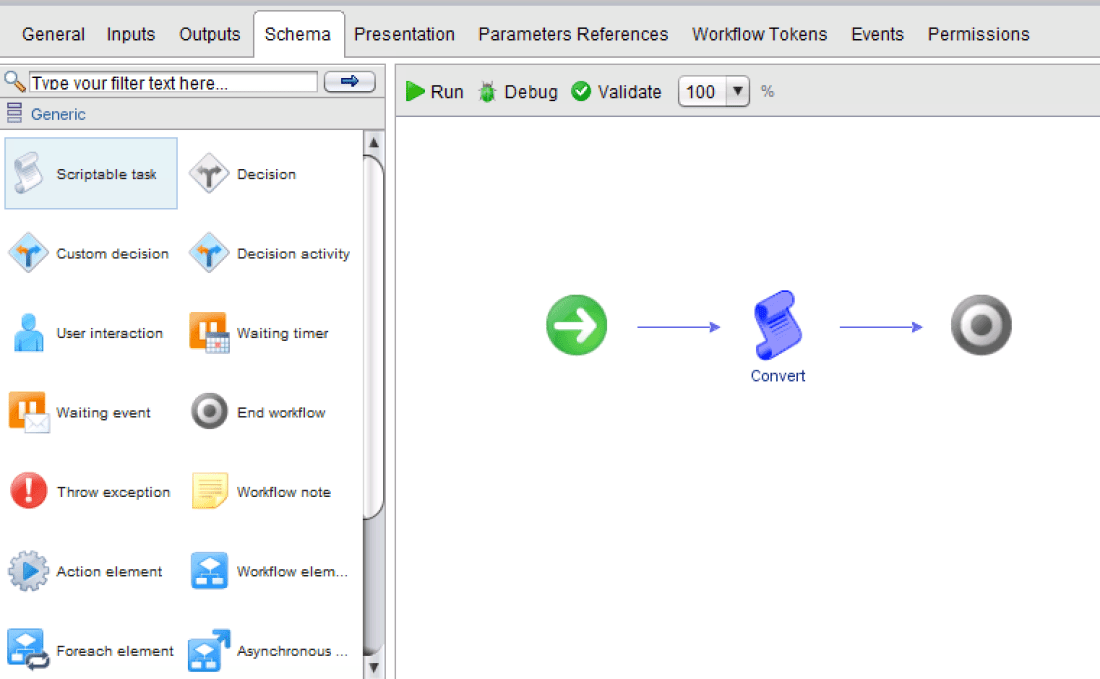Select the Scriptable task palette icon
The image size is (1100, 679).
coord(29,174)
